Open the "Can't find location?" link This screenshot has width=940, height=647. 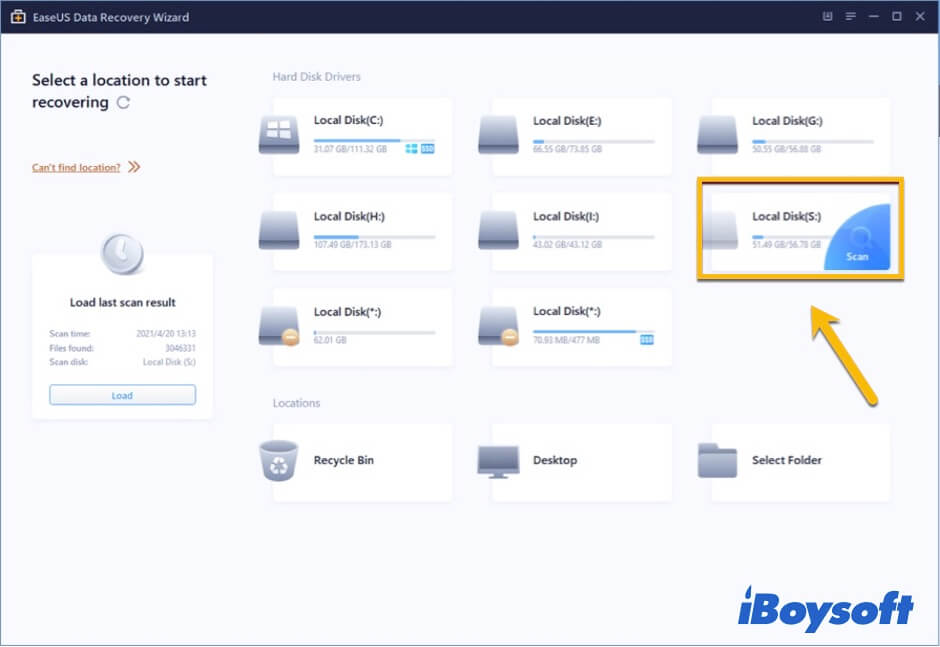(76, 168)
